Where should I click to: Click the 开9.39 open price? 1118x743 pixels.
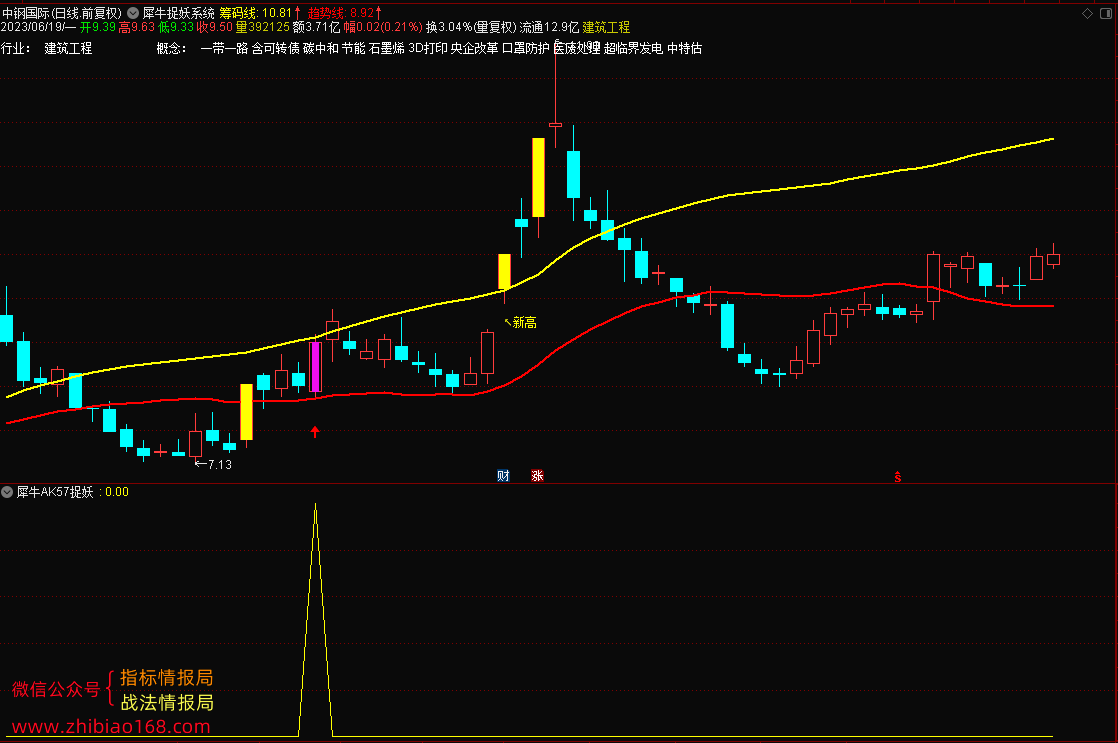point(98,27)
